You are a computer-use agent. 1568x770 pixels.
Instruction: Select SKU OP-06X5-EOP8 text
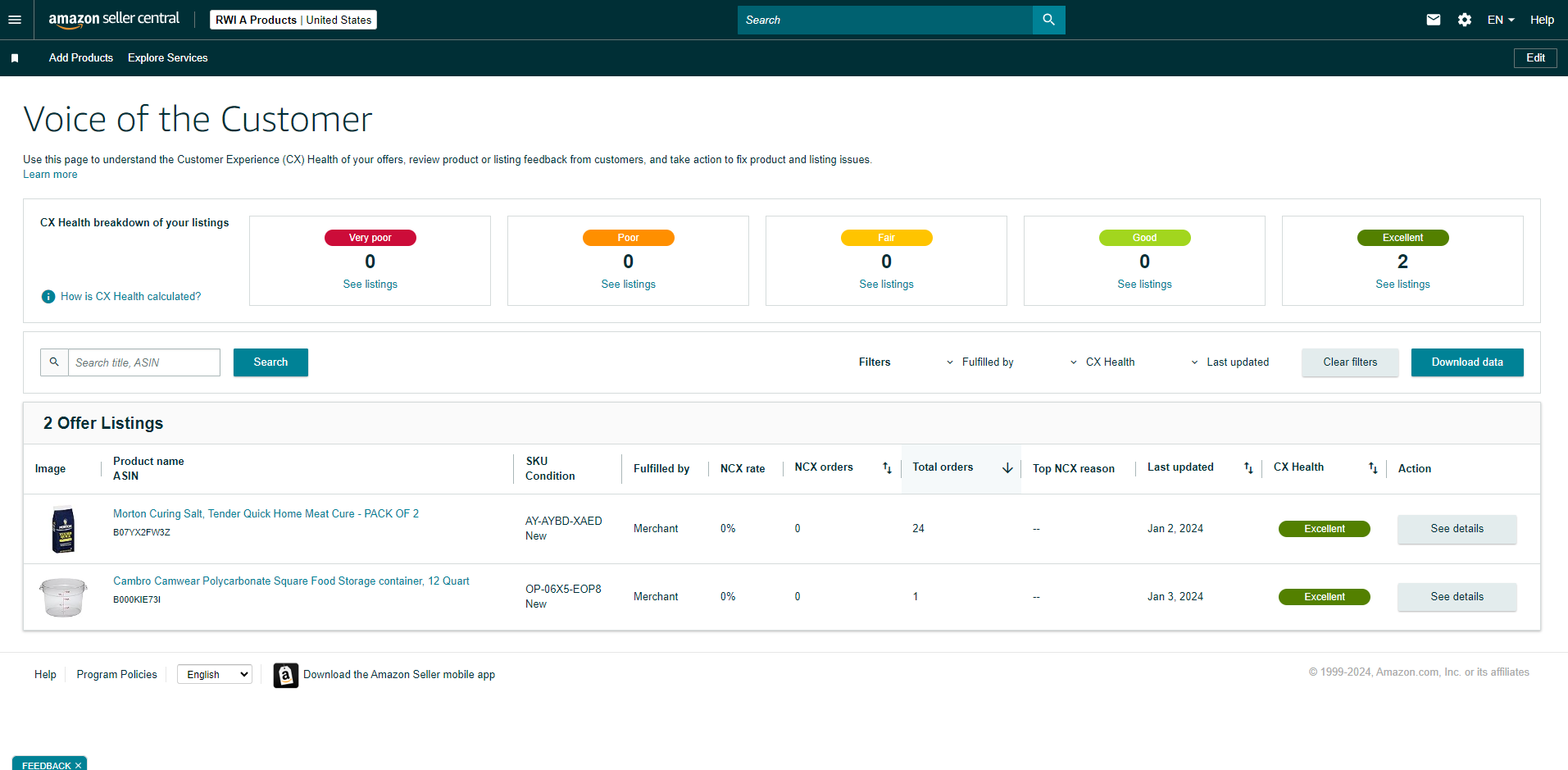pos(563,590)
